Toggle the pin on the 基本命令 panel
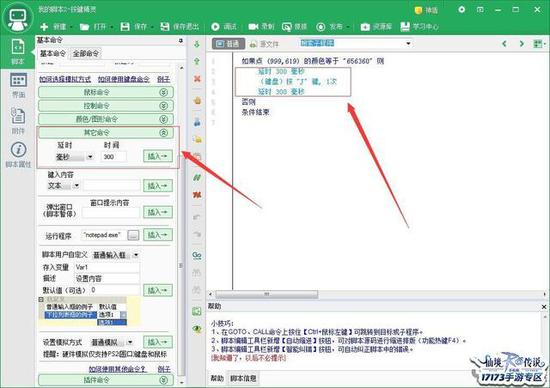 [181, 41]
